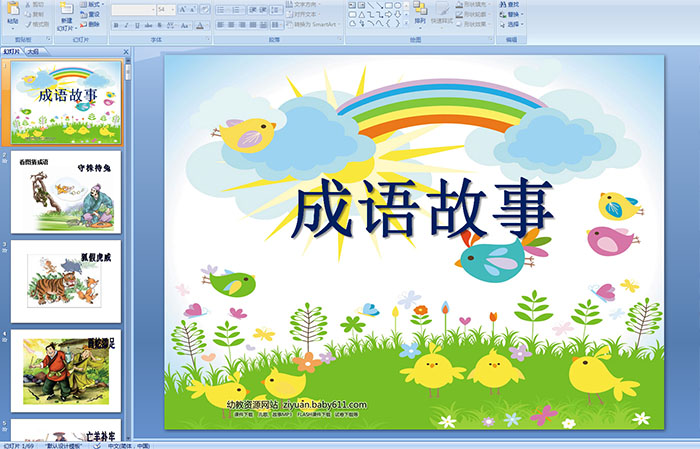The image size is (700, 449).
Task: Toggle align text right
Action: coord(242,25)
